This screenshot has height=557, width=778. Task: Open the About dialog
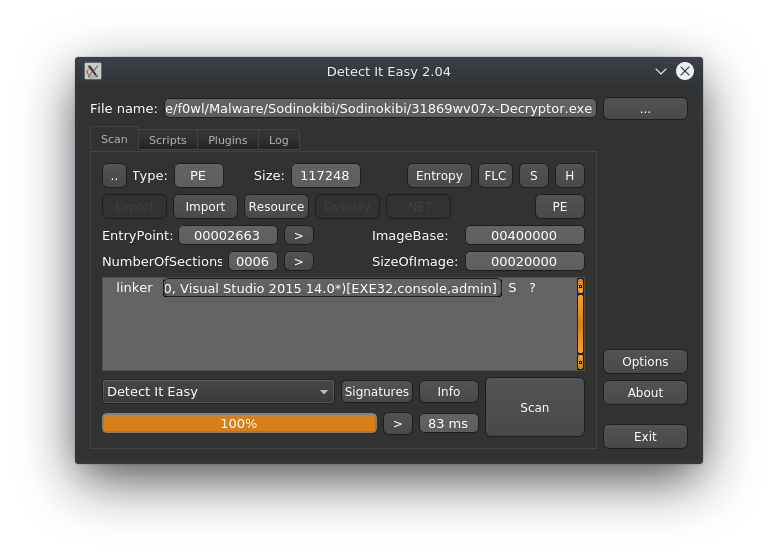click(x=645, y=393)
